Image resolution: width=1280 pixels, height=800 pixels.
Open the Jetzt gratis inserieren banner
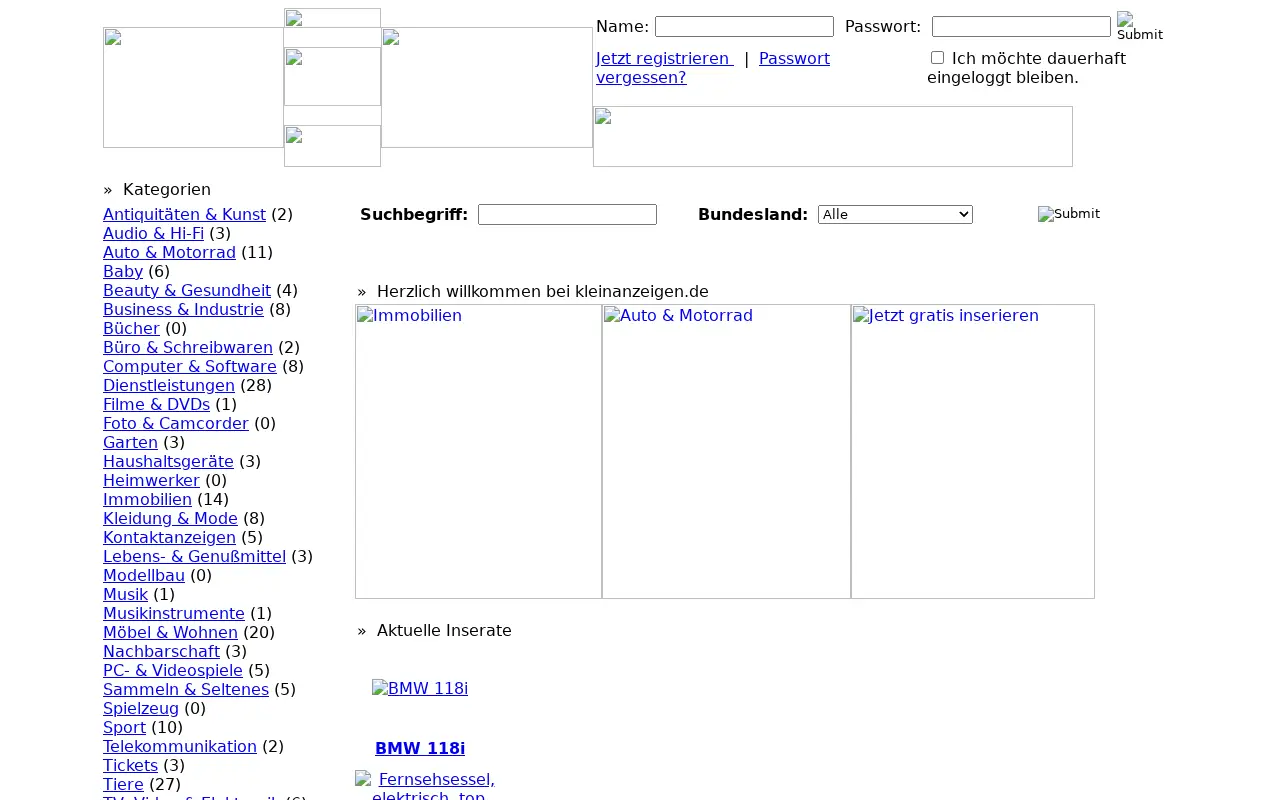click(973, 451)
